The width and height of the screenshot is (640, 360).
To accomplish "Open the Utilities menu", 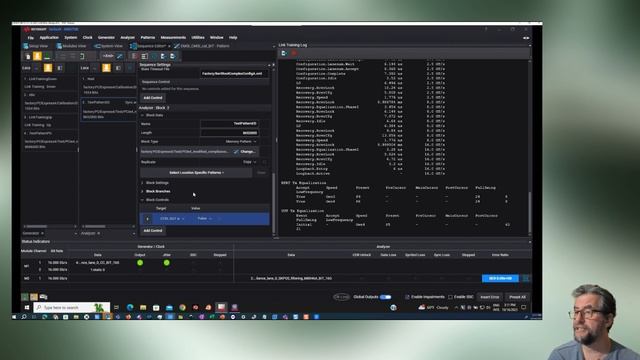I will click(198, 38).
